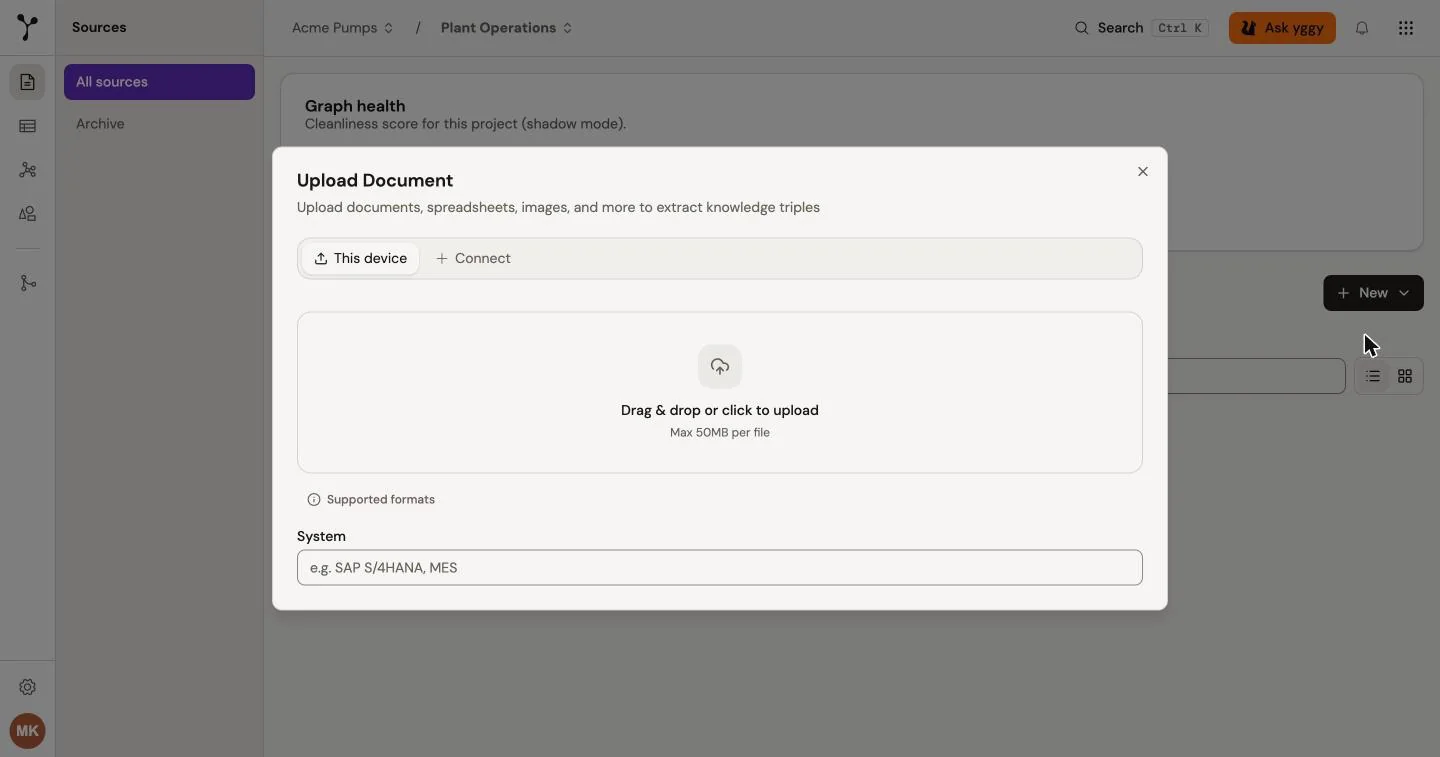Click the Sources panel title
Viewport: 1440px width, 757px height.
coord(99,27)
